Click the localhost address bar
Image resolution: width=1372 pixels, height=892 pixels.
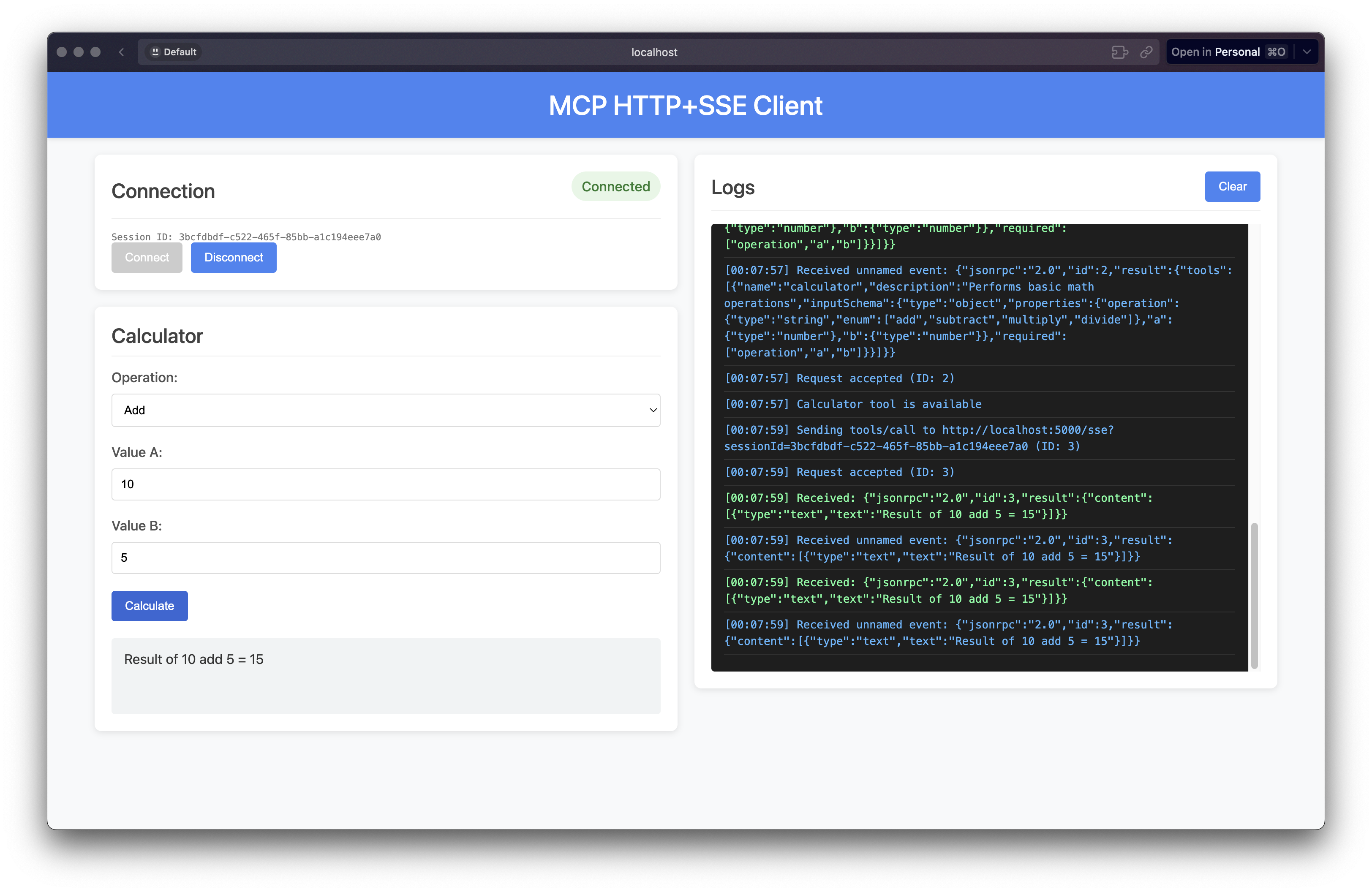(x=654, y=52)
